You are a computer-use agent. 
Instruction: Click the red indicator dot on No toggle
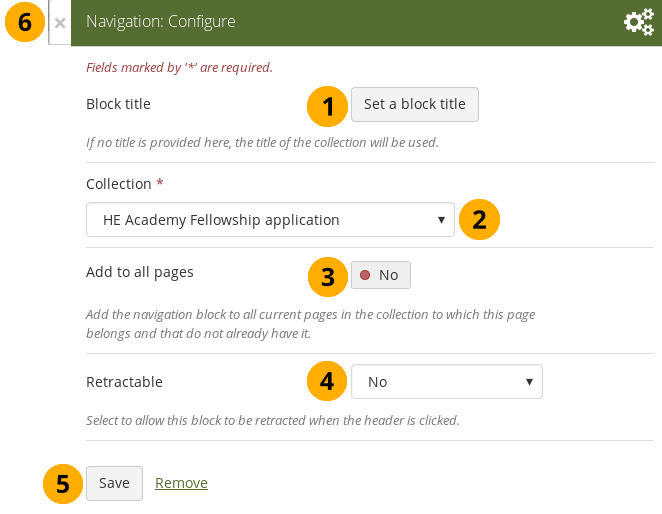365,275
